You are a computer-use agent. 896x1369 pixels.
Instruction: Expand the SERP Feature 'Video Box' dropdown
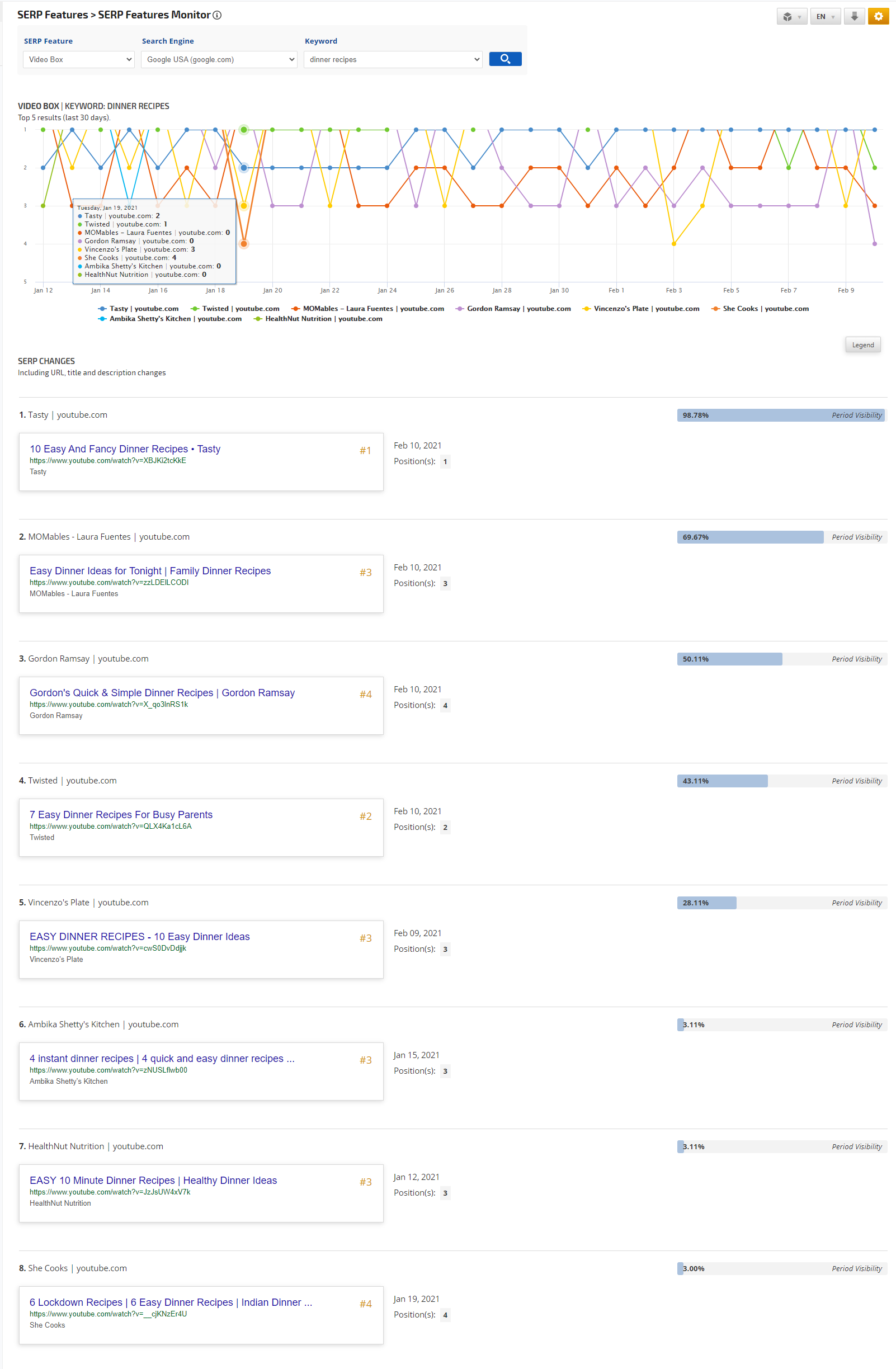(x=79, y=59)
